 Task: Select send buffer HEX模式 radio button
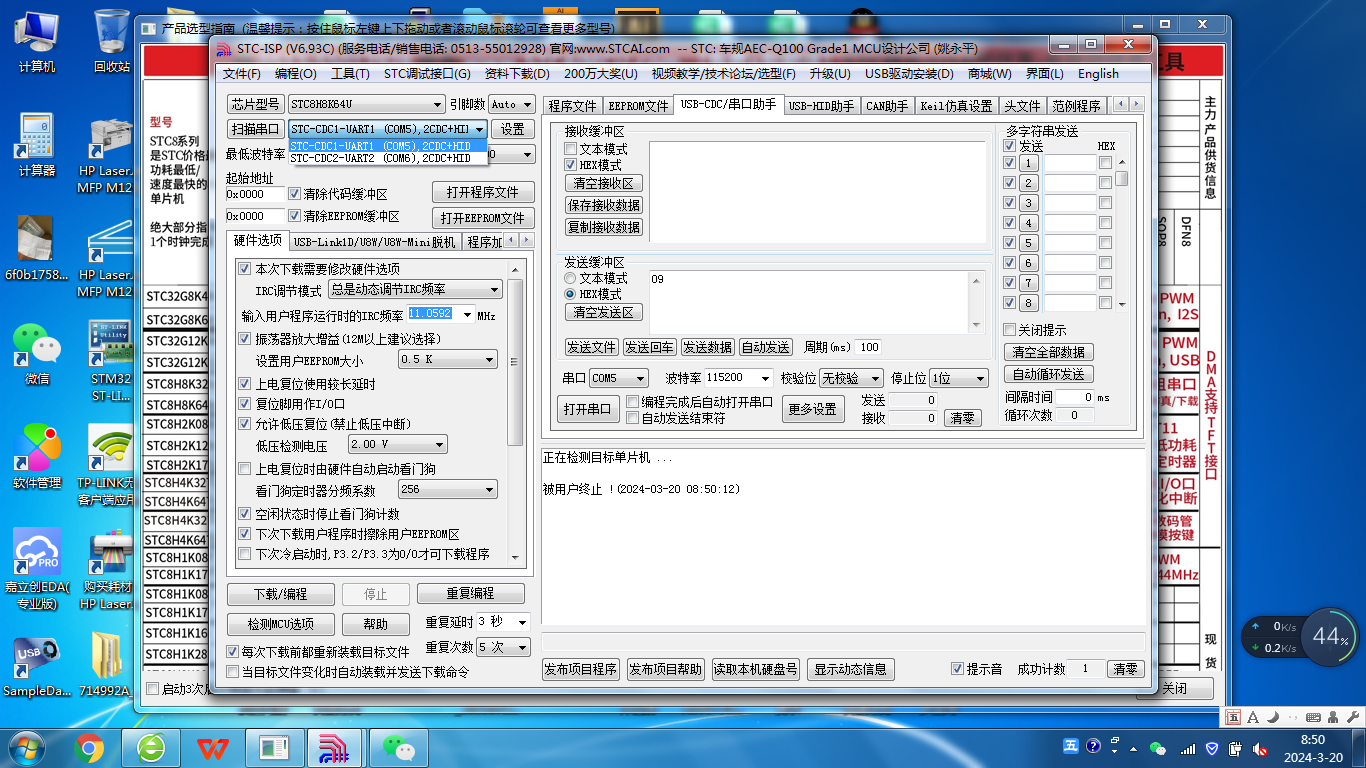click(x=571, y=294)
